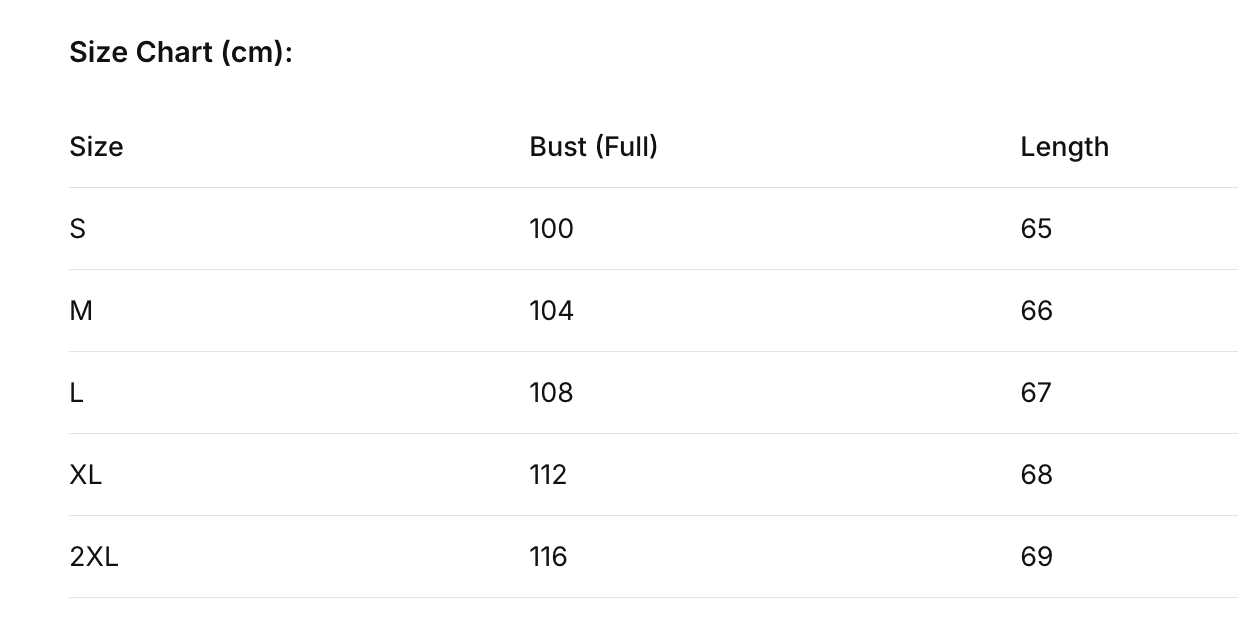Select the Length column header
The width and height of the screenshot is (1238, 630).
click(1064, 148)
